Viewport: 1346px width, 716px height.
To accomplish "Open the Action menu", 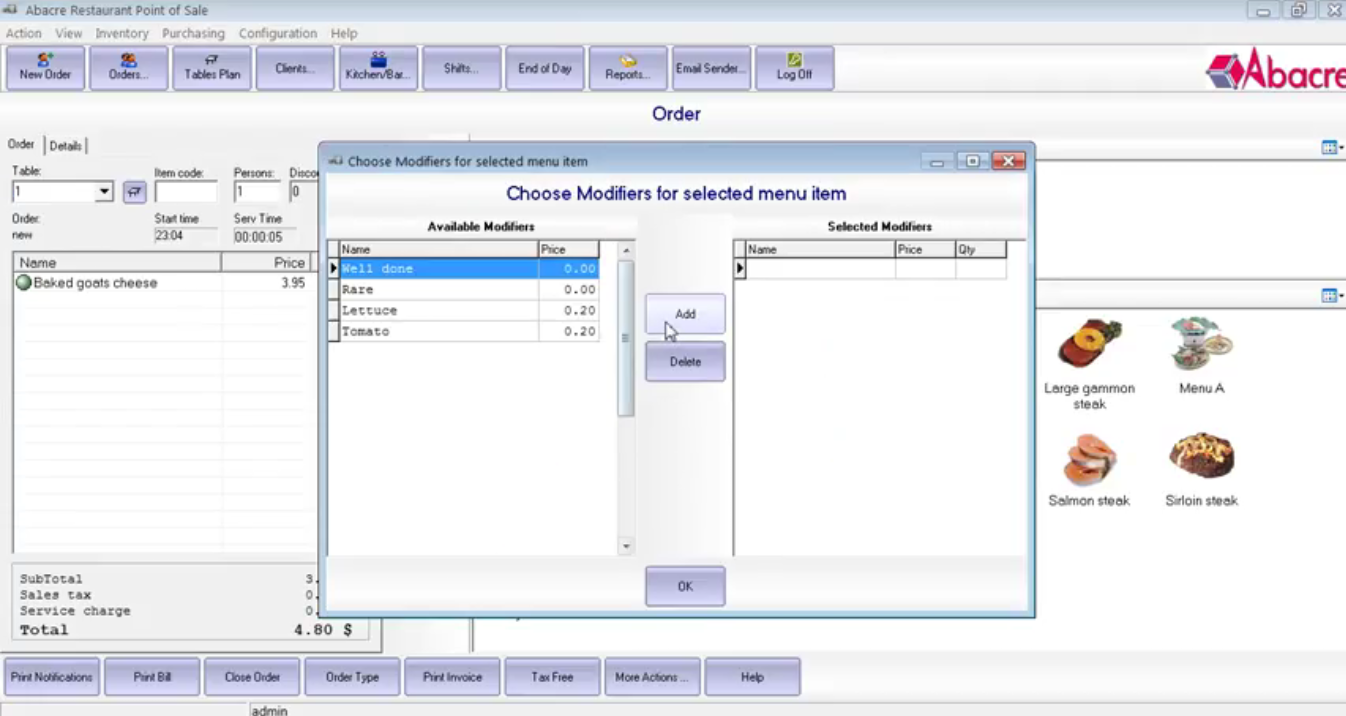I will tap(24, 33).
